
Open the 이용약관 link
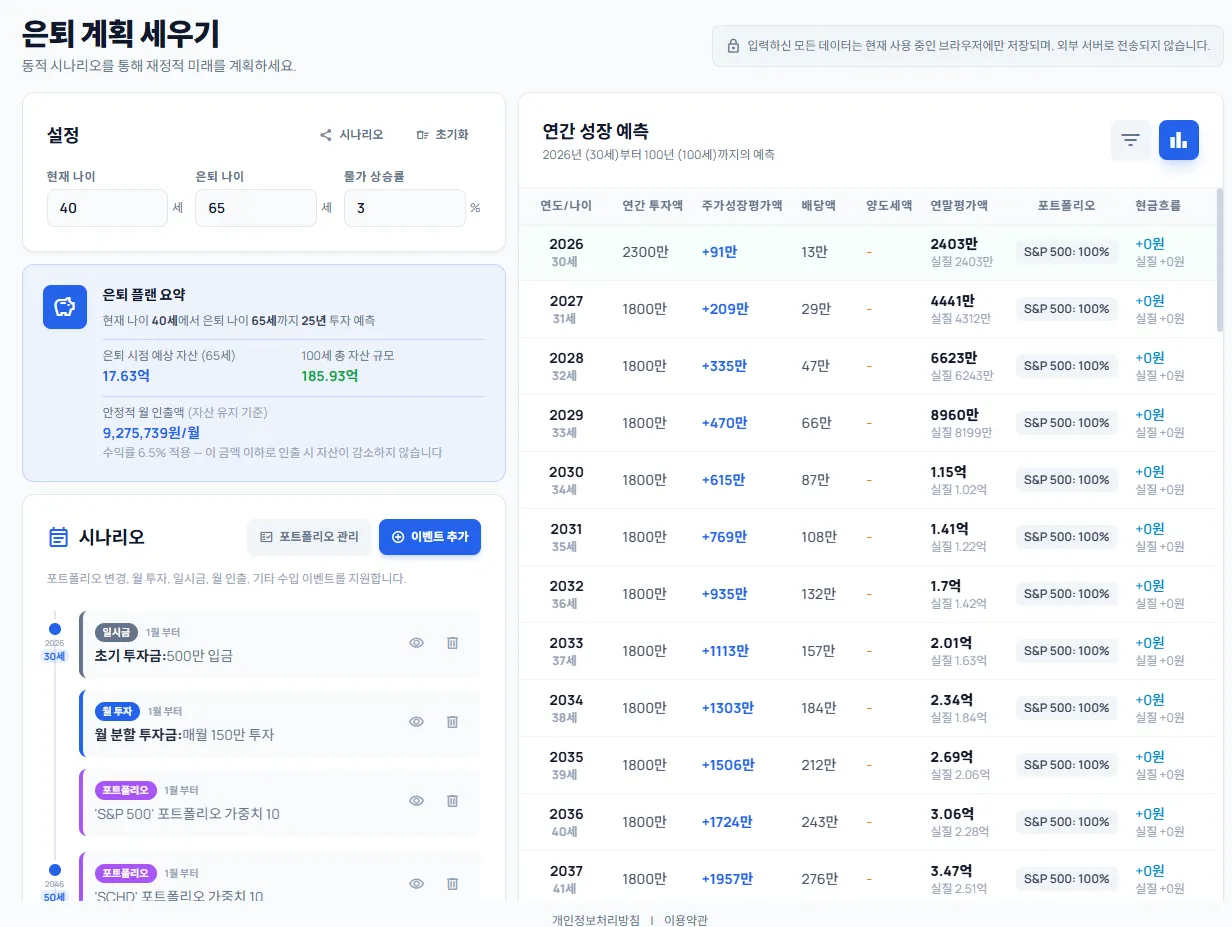click(686, 920)
